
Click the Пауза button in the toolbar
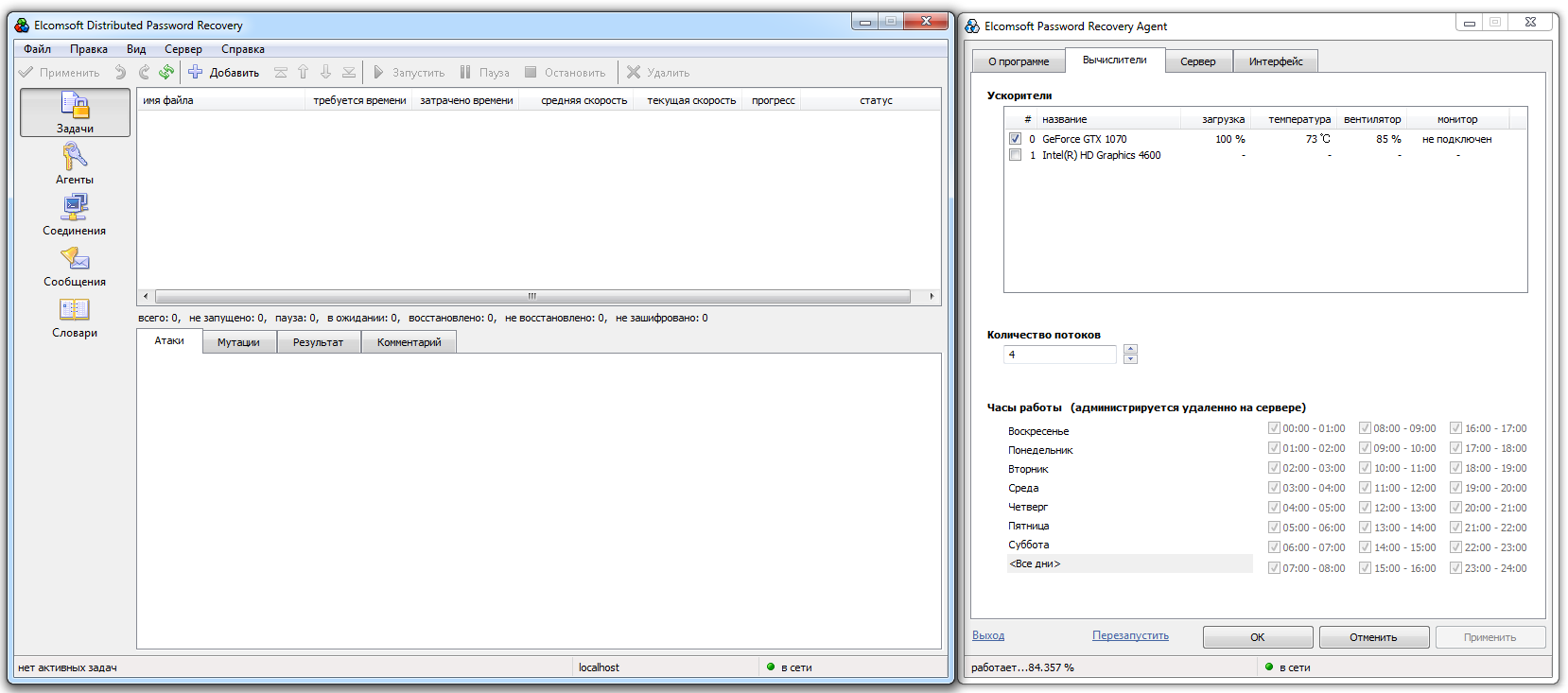click(484, 72)
